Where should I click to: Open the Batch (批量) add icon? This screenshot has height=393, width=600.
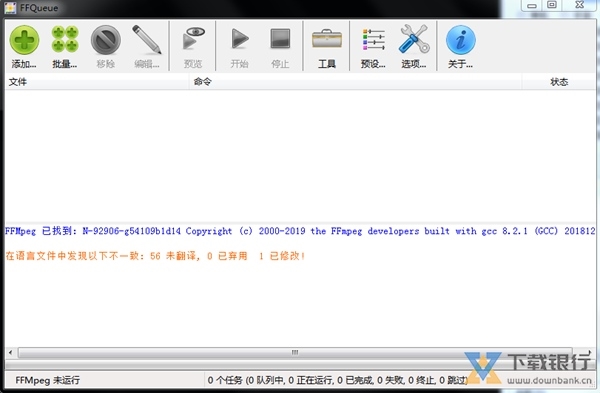pyautogui.click(x=65, y=40)
